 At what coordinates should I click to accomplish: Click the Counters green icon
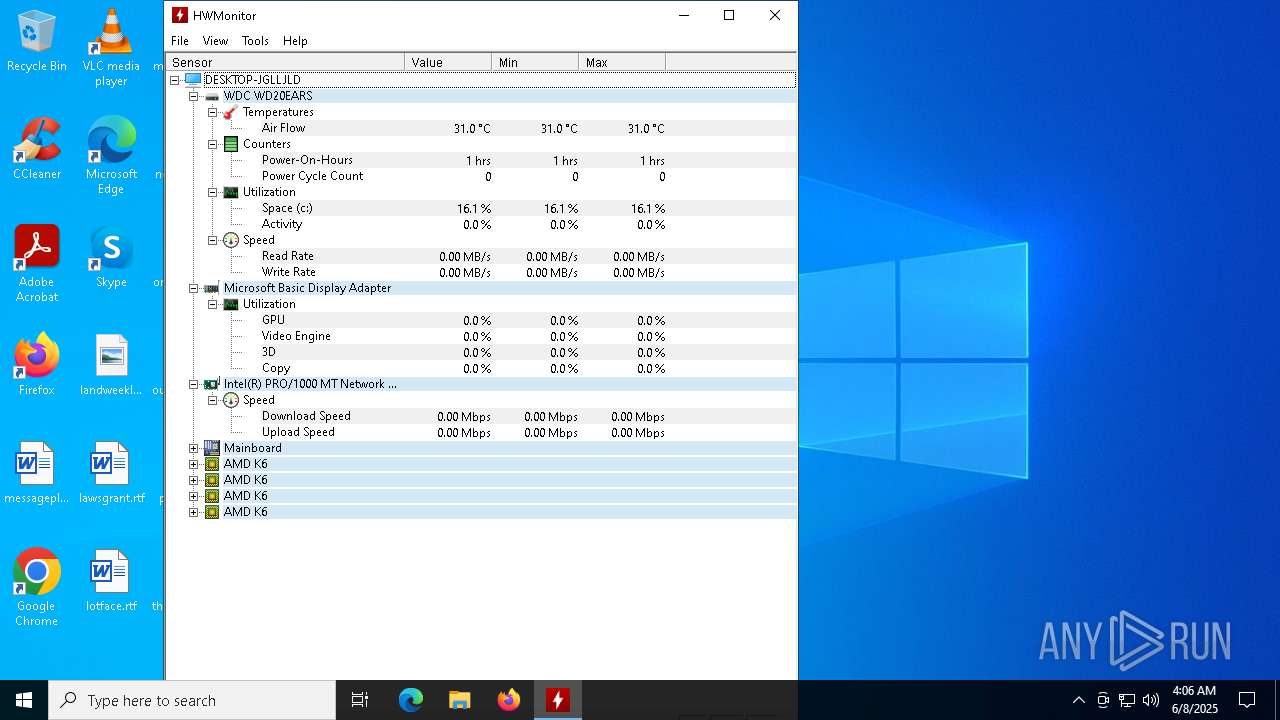[231, 144]
